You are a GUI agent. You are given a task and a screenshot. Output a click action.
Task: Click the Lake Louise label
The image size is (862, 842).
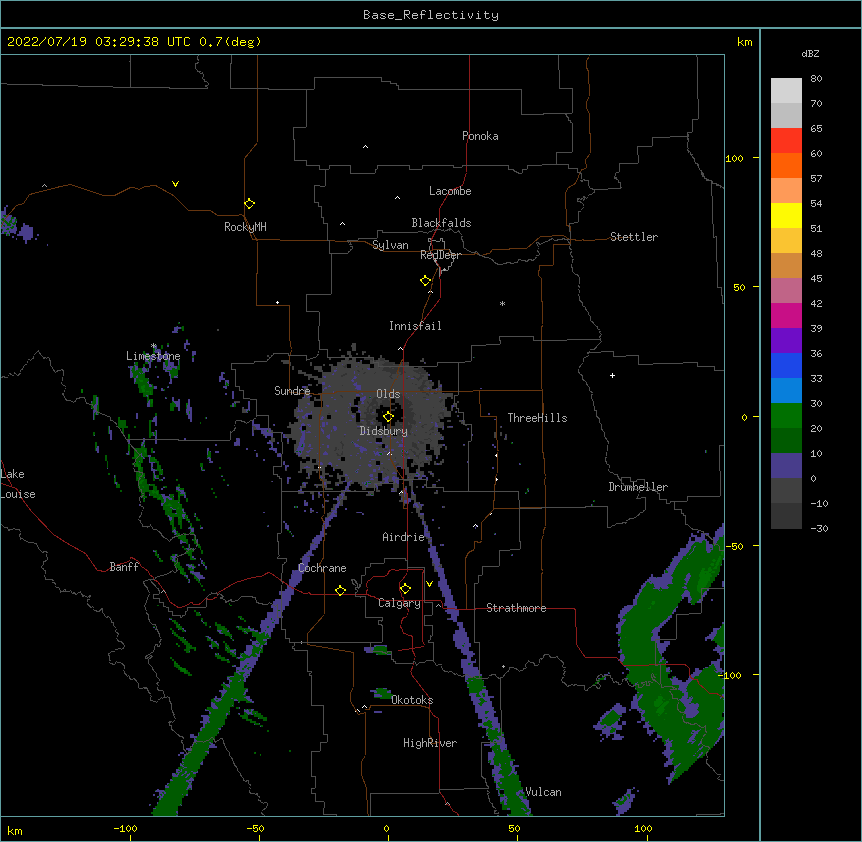(18, 484)
